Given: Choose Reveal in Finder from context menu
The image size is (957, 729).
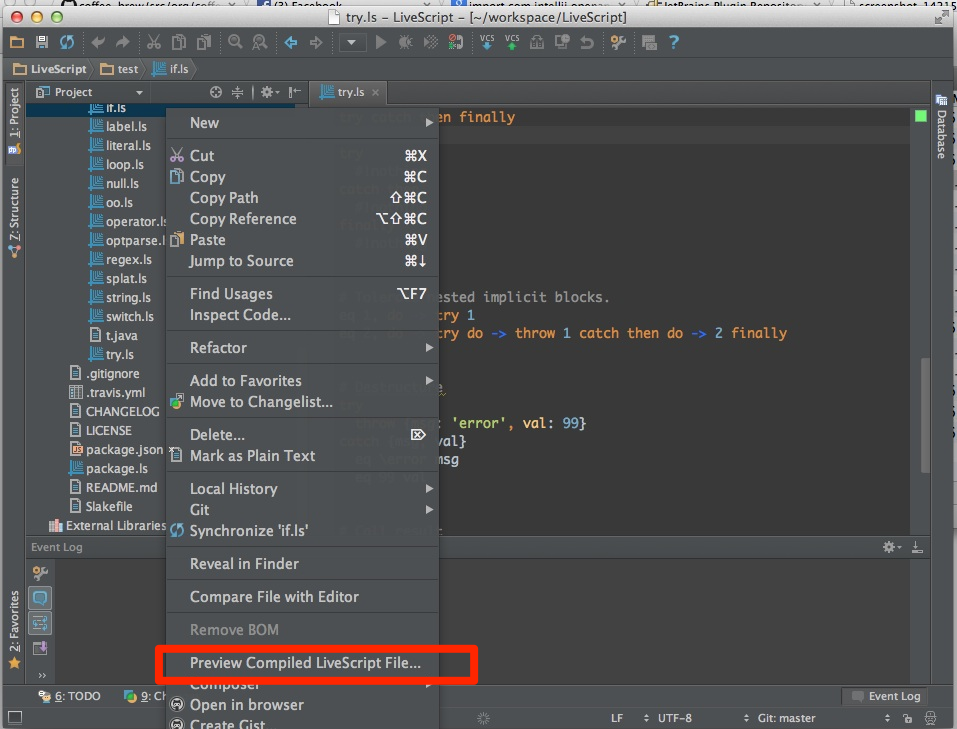Looking at the screenshot, I should pos(244,564).
